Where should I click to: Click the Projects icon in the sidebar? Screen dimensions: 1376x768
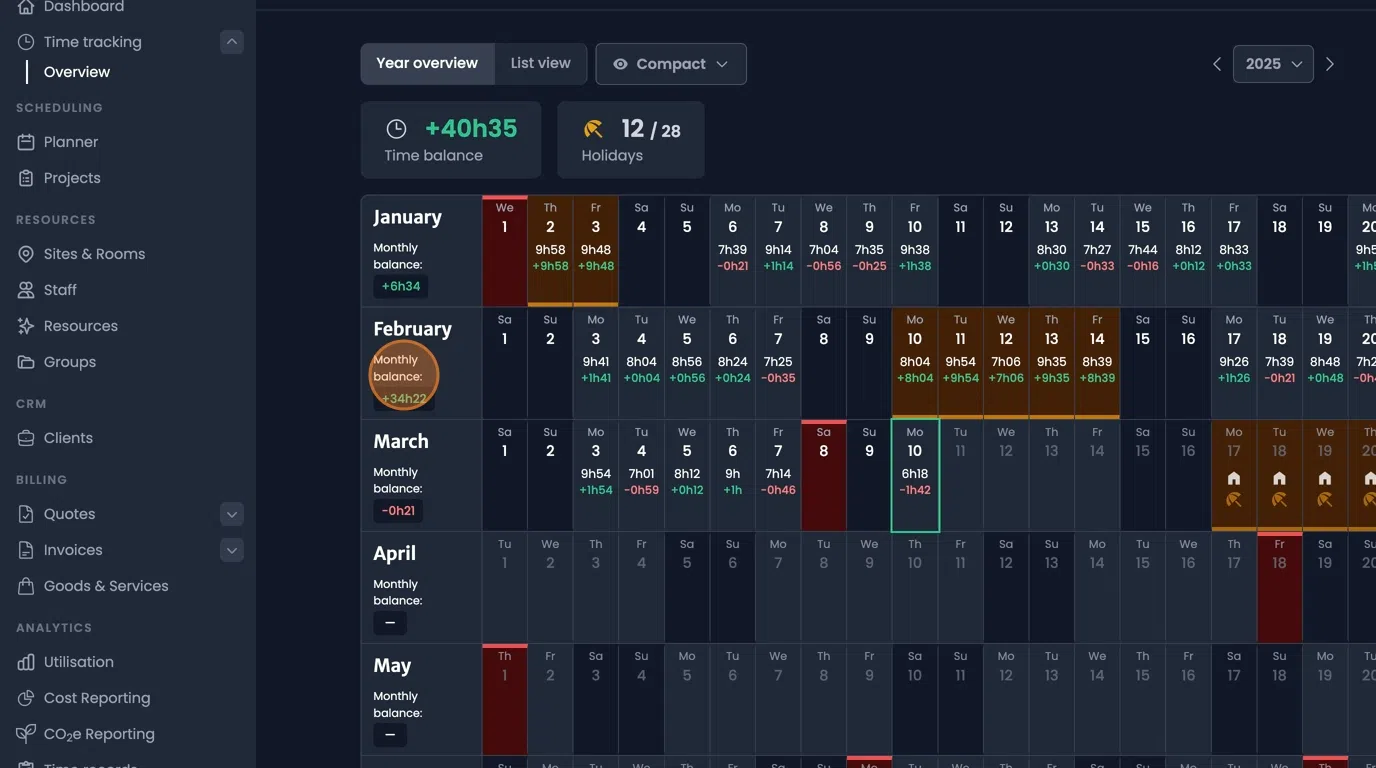pos(24,177)
